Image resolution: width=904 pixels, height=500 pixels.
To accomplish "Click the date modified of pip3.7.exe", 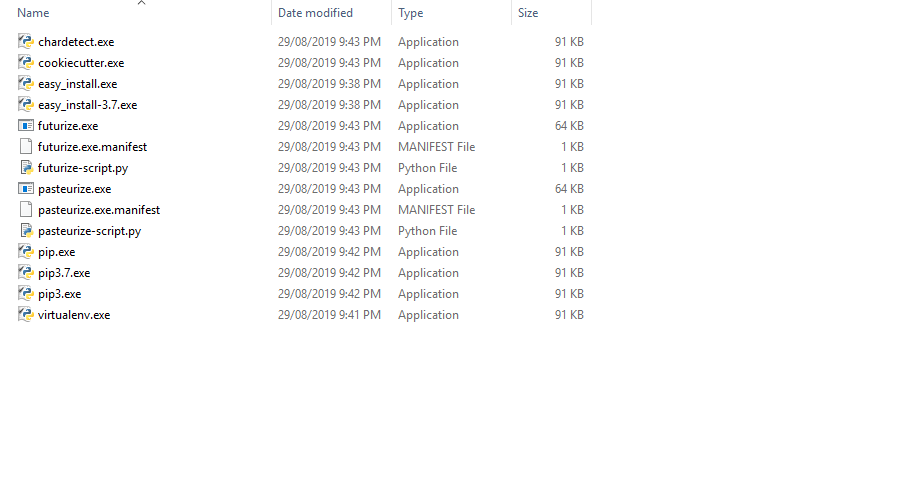I will click(x=329, y=273).
